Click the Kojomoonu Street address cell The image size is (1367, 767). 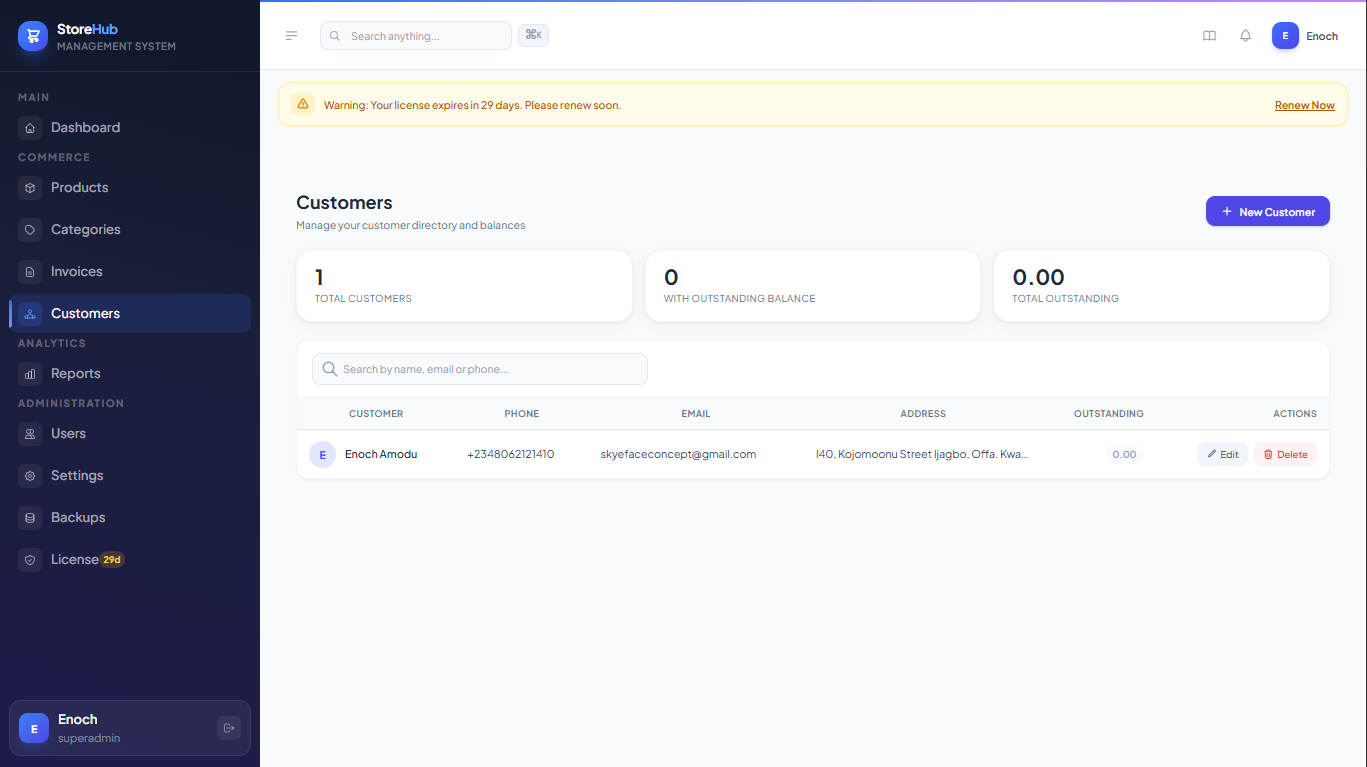[922, 454]
